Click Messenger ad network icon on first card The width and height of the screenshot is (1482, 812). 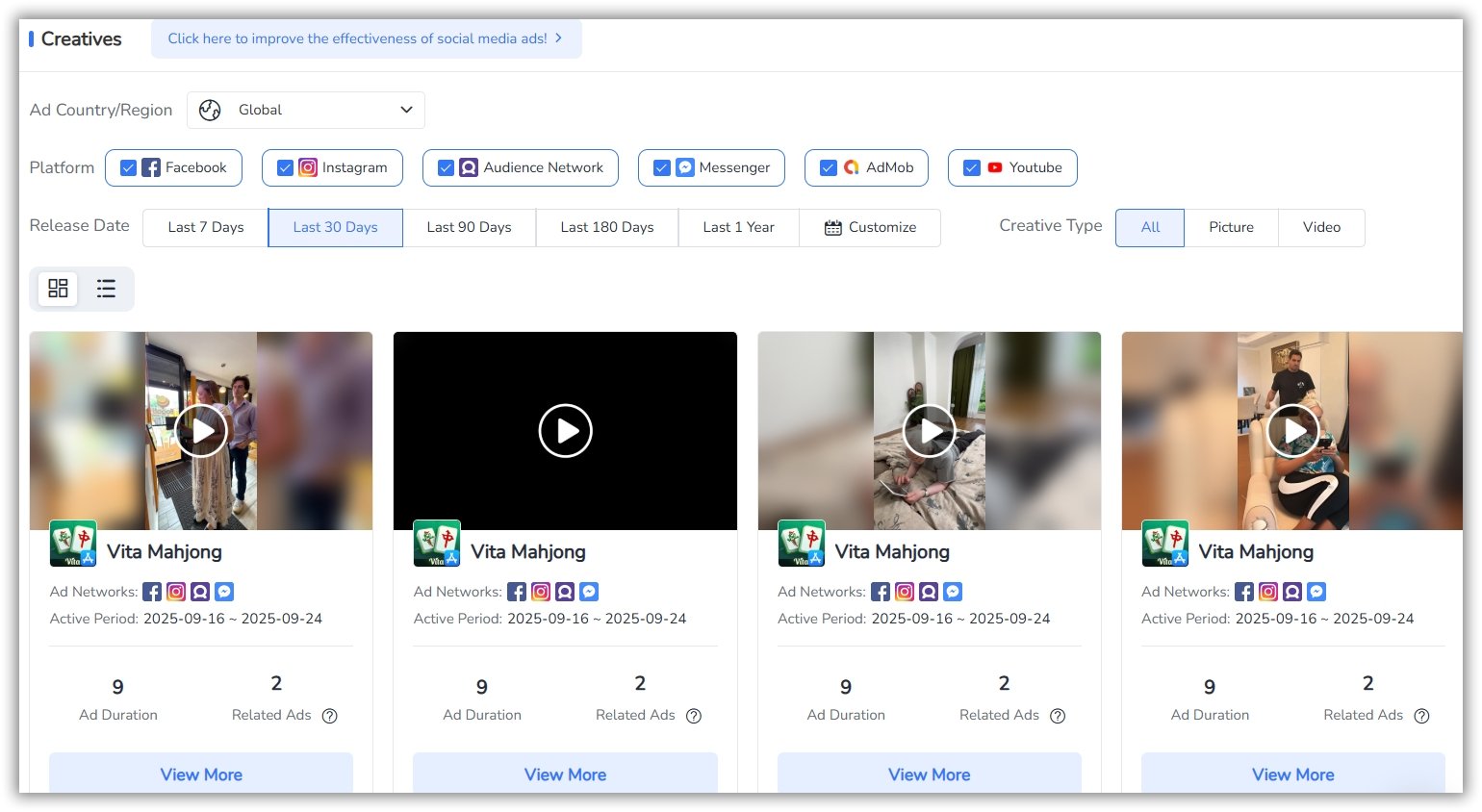(224, 592)
